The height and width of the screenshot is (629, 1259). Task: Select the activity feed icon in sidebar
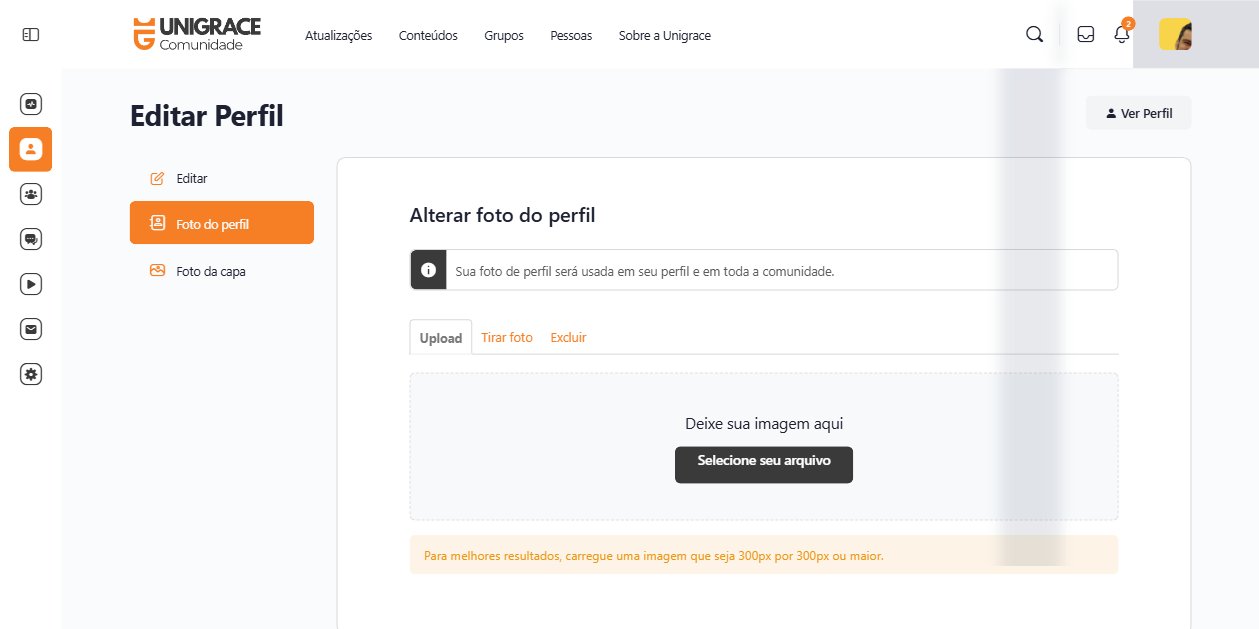click(30, 103)
